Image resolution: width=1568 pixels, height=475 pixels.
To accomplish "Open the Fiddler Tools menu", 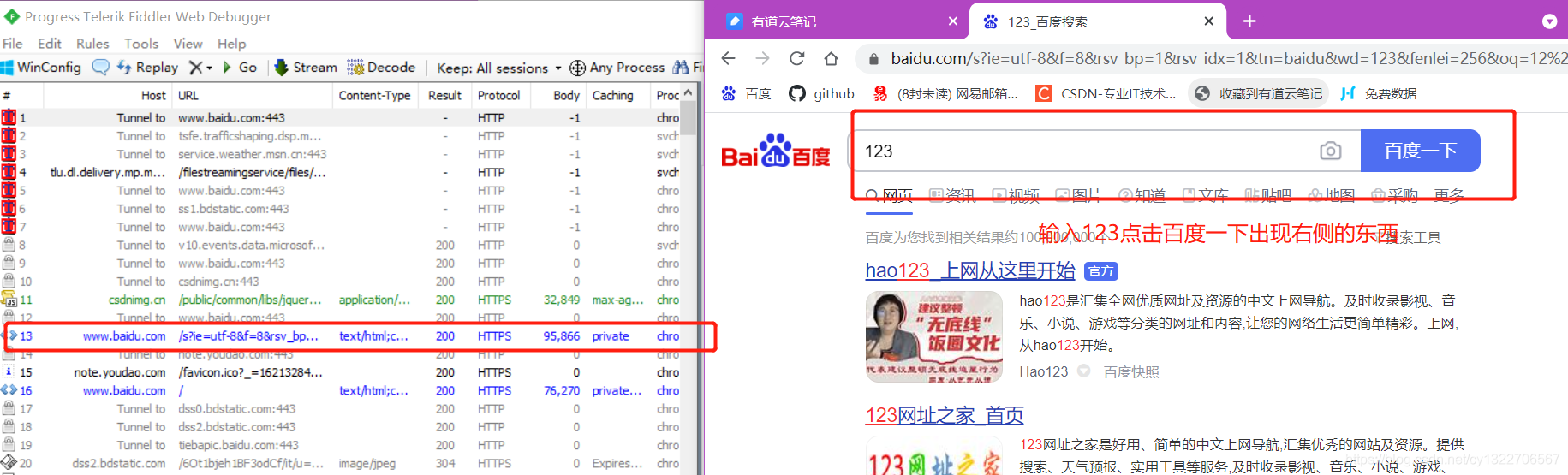I will [141, 43].
